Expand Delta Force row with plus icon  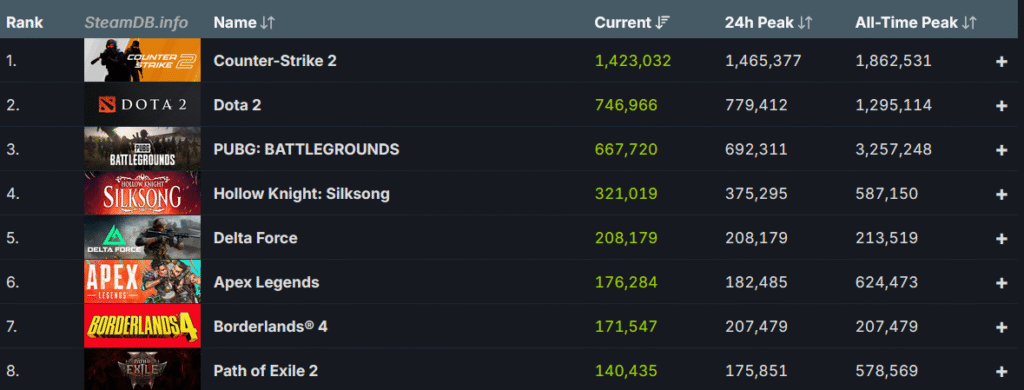coord(1001,238)
